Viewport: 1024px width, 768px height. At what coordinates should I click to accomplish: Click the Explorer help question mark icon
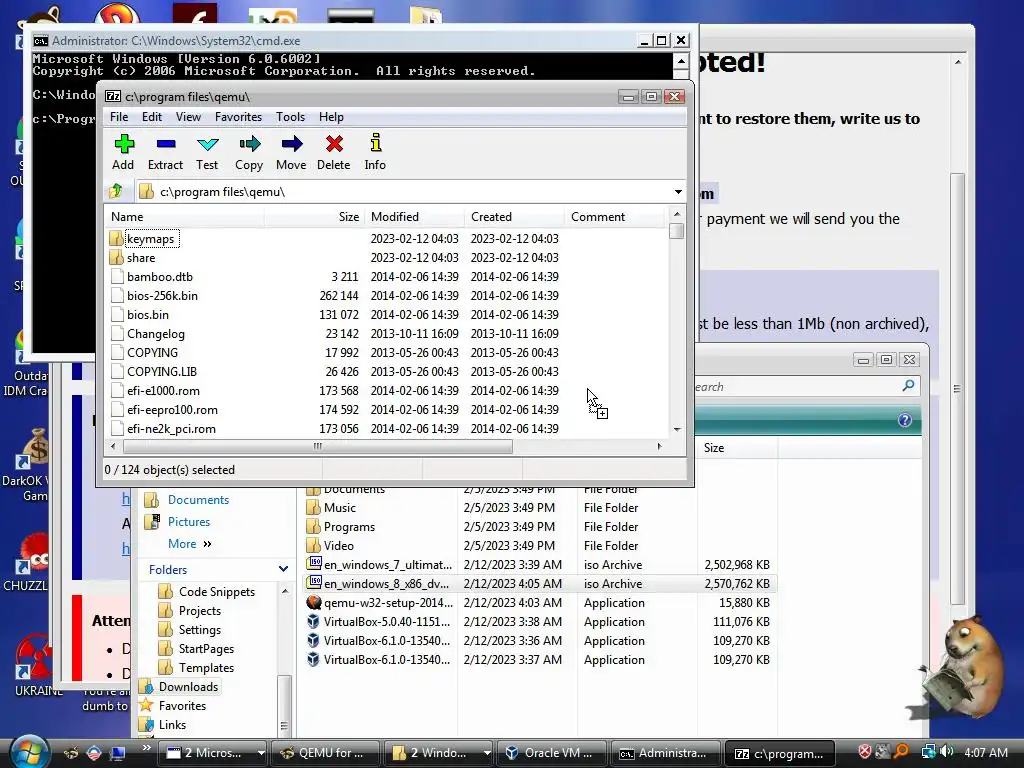(x=904, y=420)
